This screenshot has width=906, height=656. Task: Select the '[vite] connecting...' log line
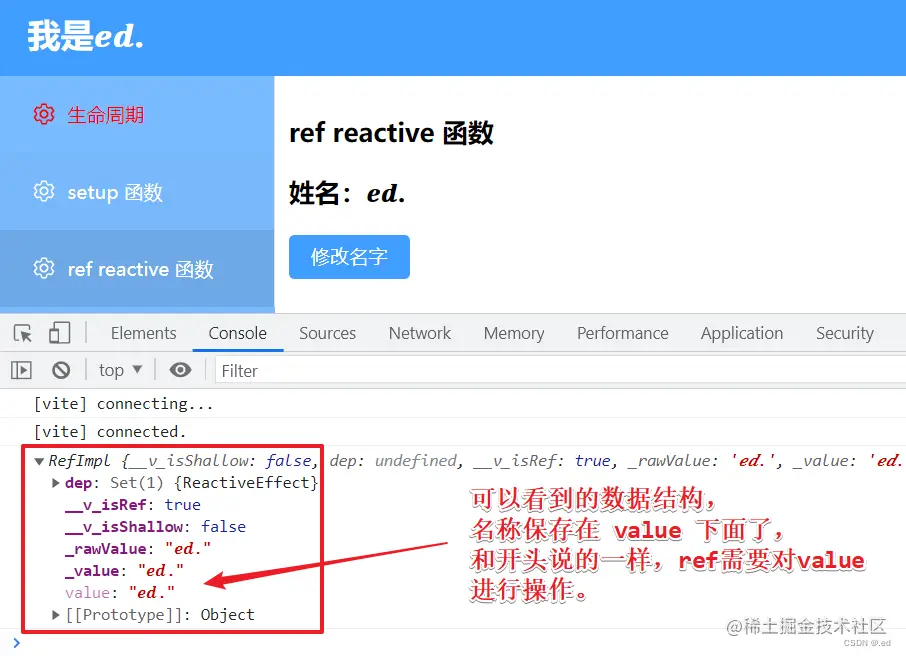tap(124, 404)
